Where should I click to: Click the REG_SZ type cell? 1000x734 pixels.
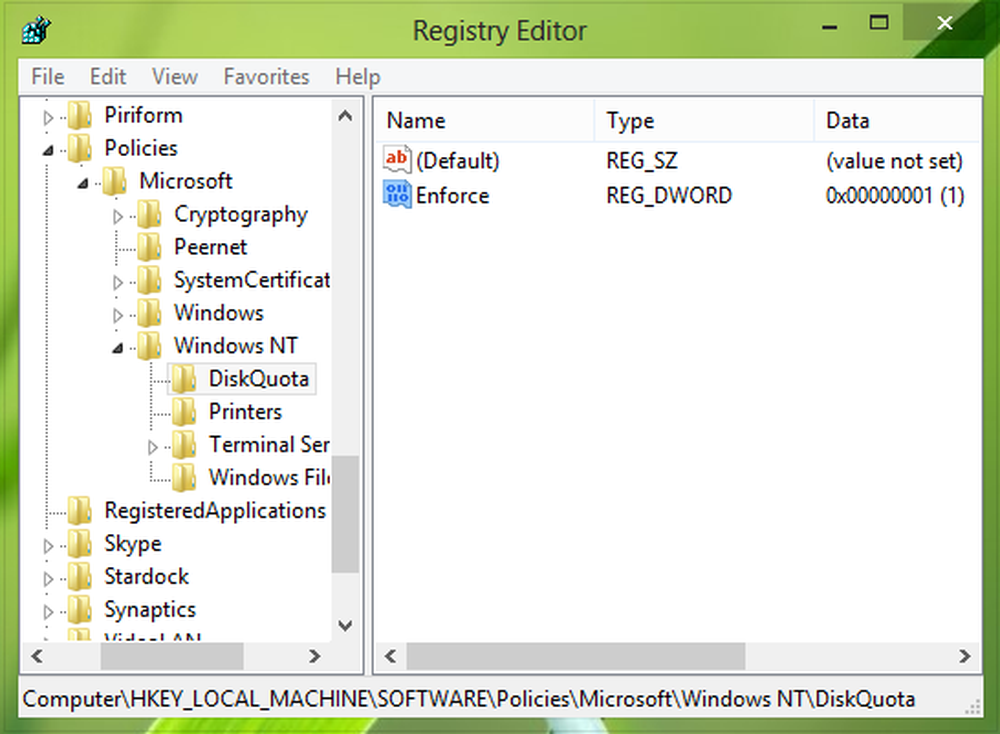point(642,161)
